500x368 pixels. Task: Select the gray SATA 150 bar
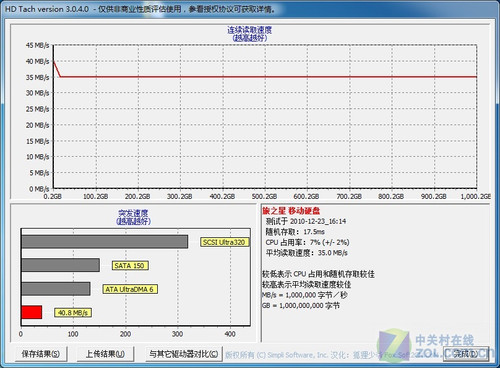(x=61, y=265)
